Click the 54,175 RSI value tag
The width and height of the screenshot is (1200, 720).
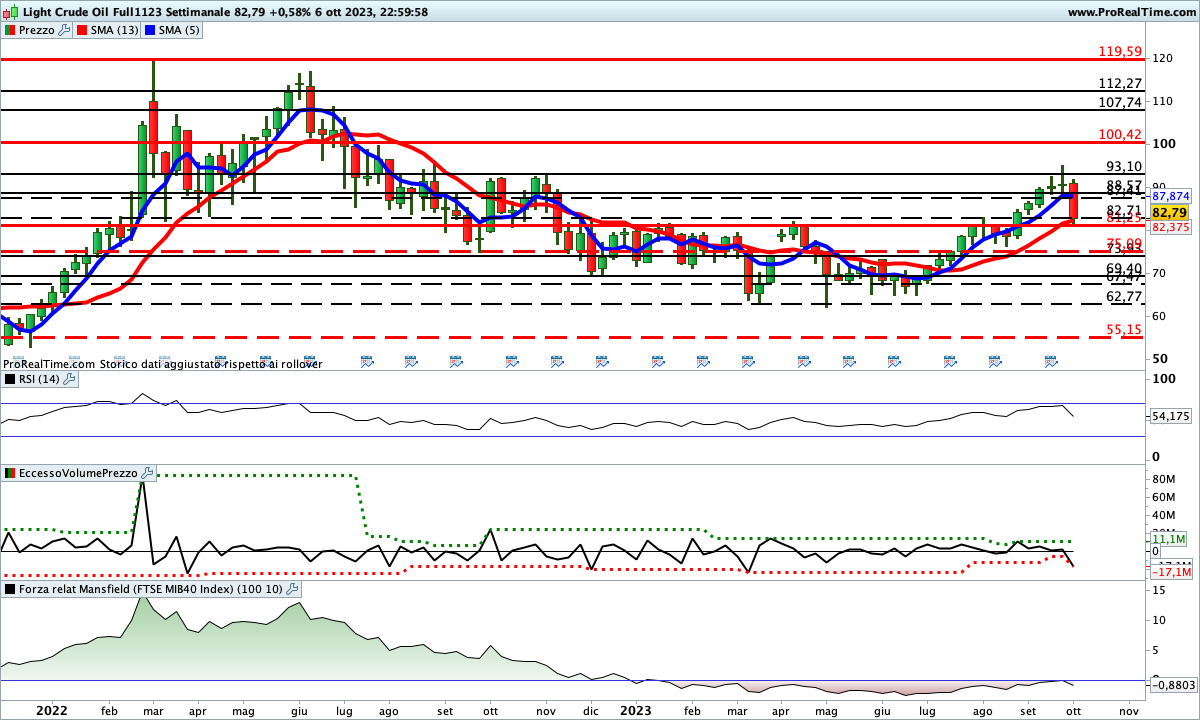(x=1171, y=416)
